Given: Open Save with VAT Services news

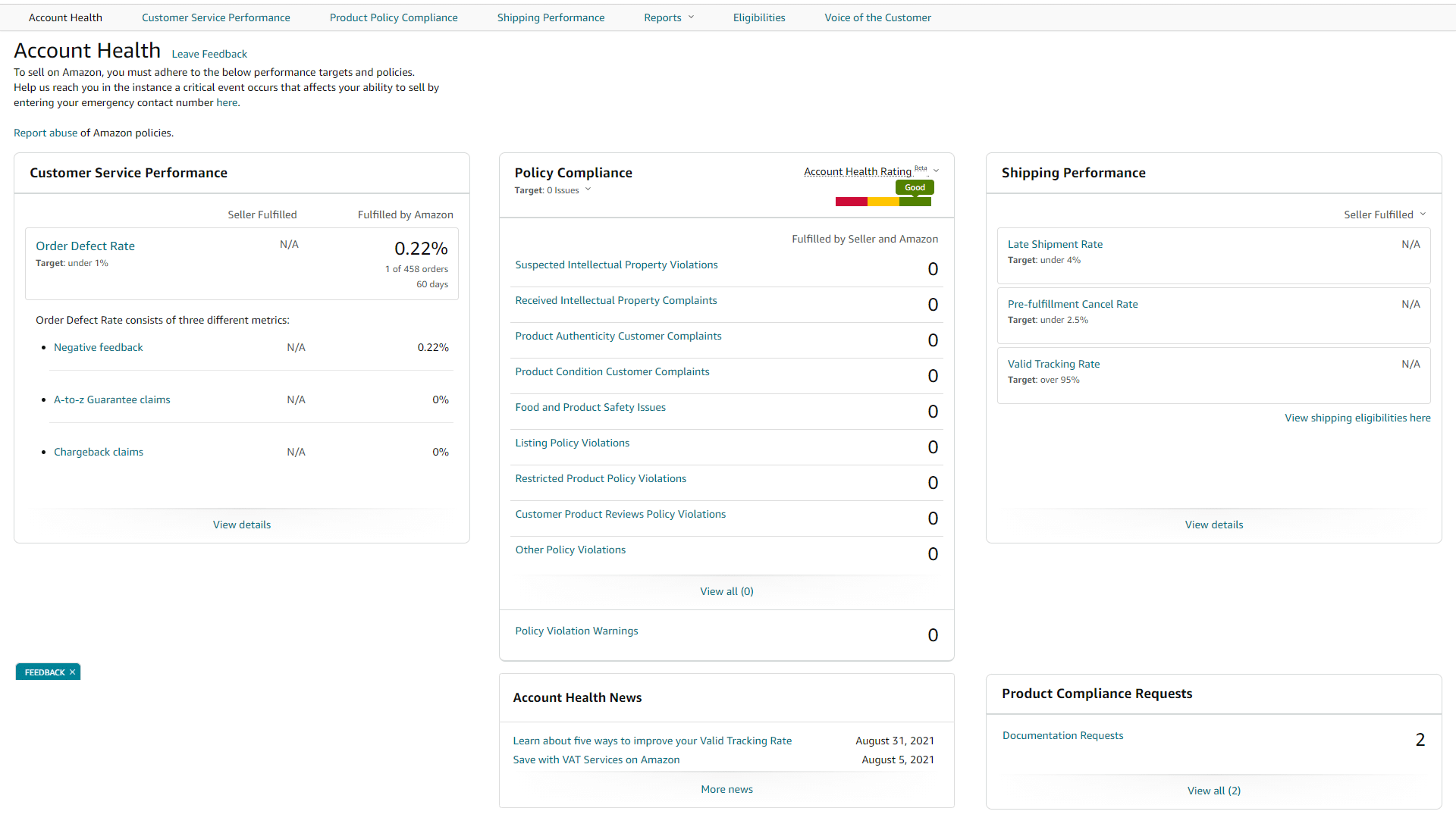Looking at the screenshot, I should [x=596, y=760].
